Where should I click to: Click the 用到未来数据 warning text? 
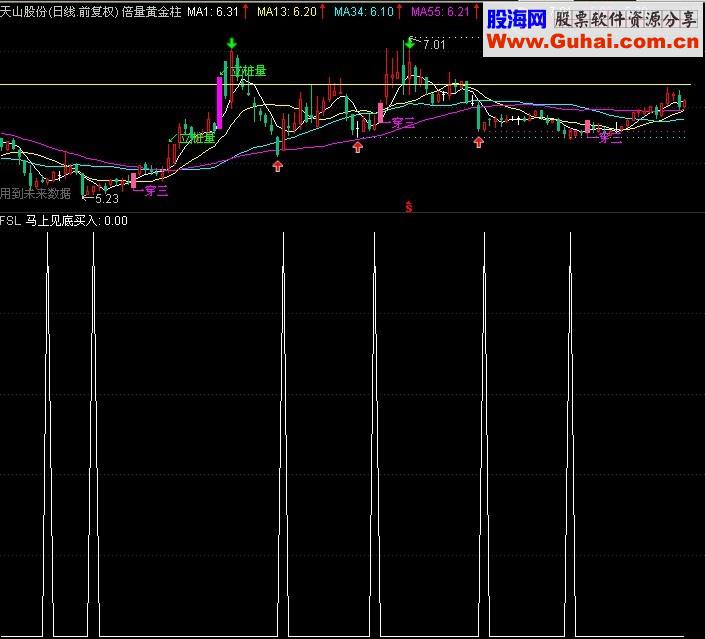35,193
